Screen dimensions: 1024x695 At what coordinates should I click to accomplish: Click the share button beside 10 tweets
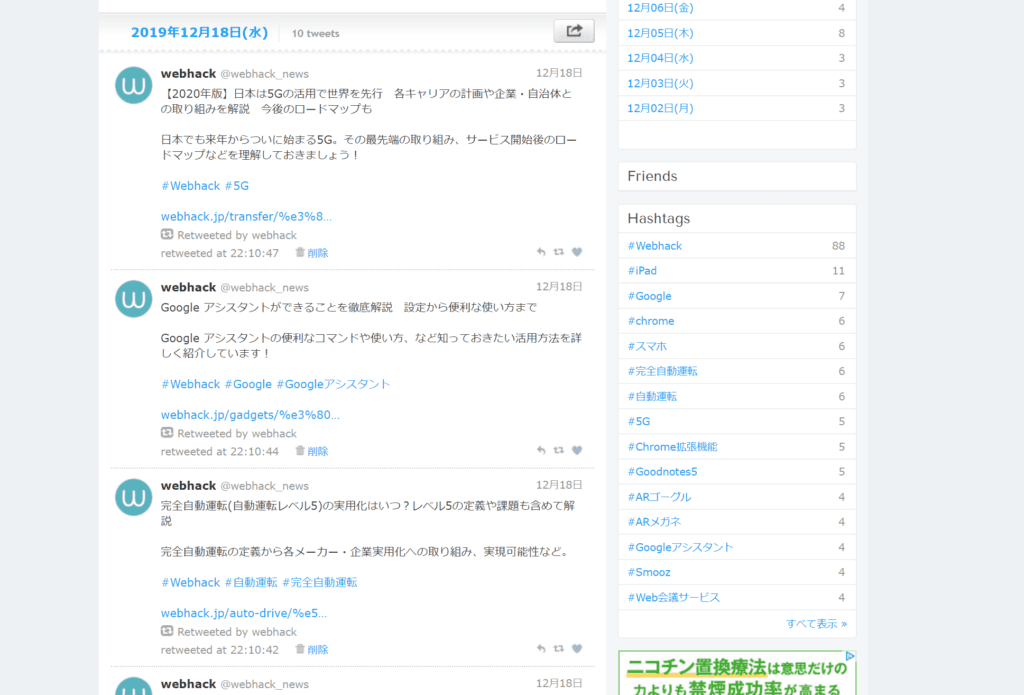click(573, 31)
